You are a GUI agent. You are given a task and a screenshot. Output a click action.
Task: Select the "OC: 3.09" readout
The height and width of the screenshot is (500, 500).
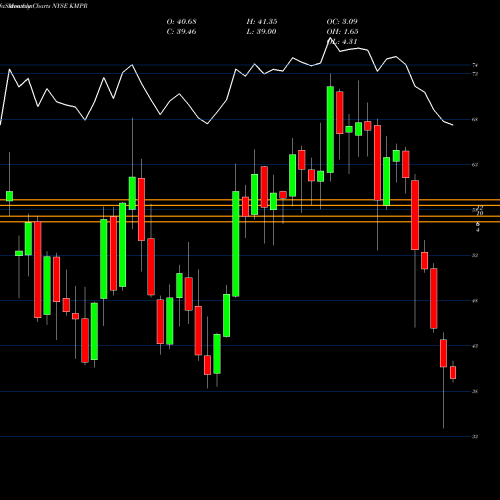pyautogui.click(x=342, y=22)
